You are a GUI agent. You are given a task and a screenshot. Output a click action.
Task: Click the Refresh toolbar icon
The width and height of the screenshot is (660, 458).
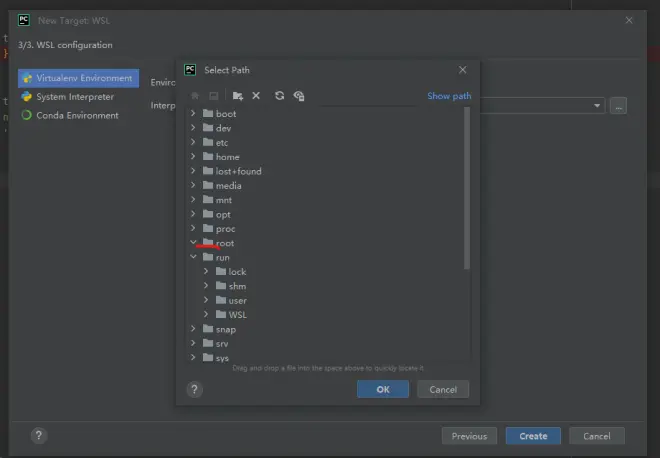tap(280, 96)
